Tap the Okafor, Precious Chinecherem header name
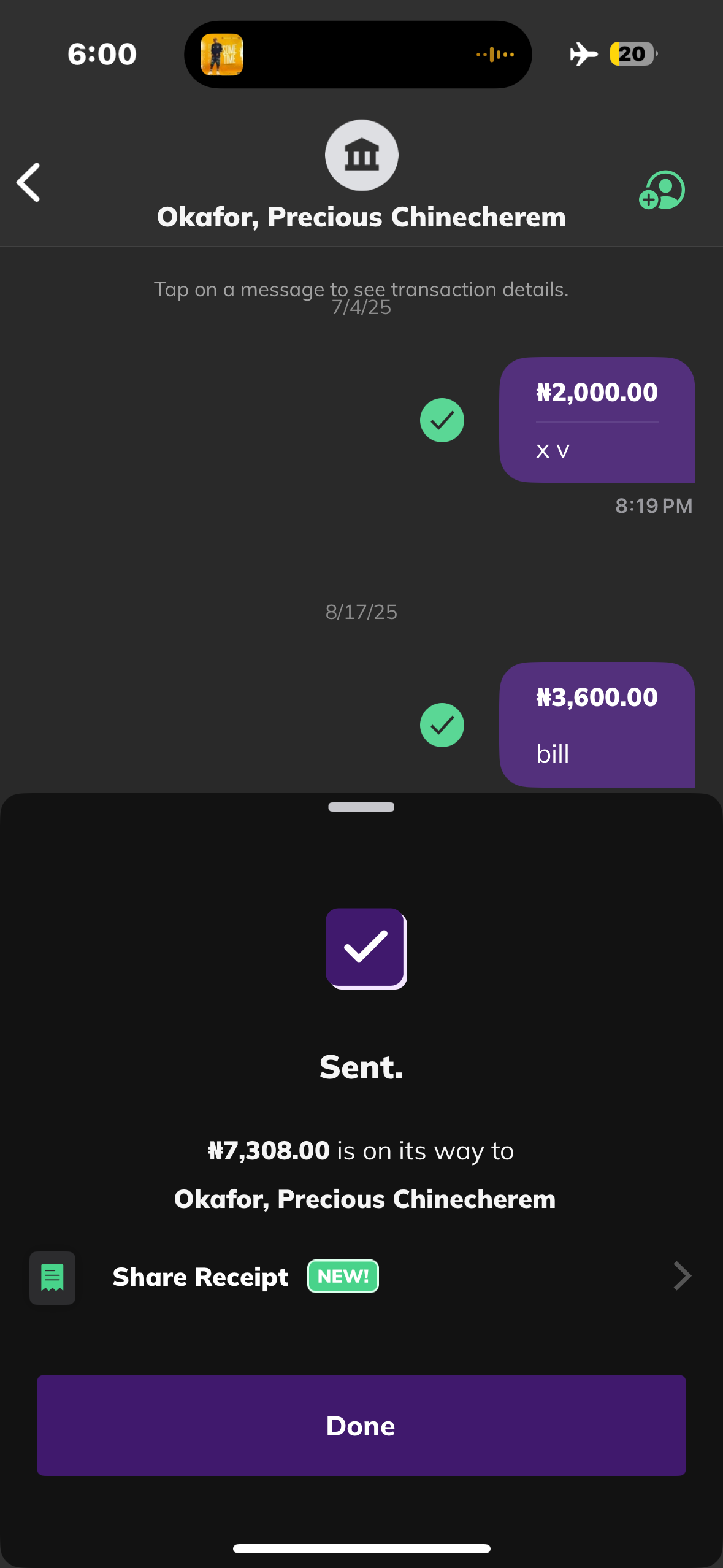The width and height of the screenshot is (723, 1568). [x=361, y=217]
